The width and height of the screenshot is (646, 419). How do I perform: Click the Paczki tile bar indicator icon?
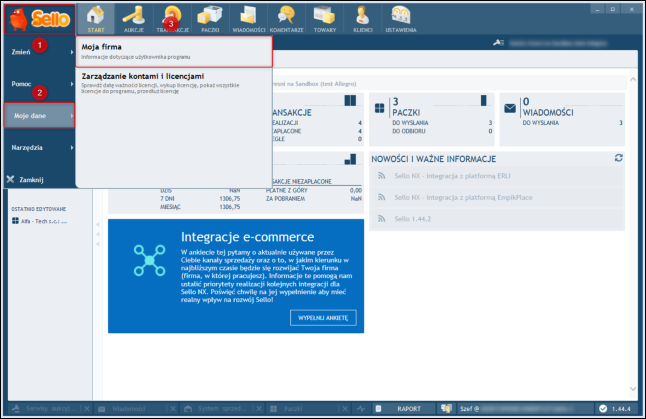click(x=484, y=101)
